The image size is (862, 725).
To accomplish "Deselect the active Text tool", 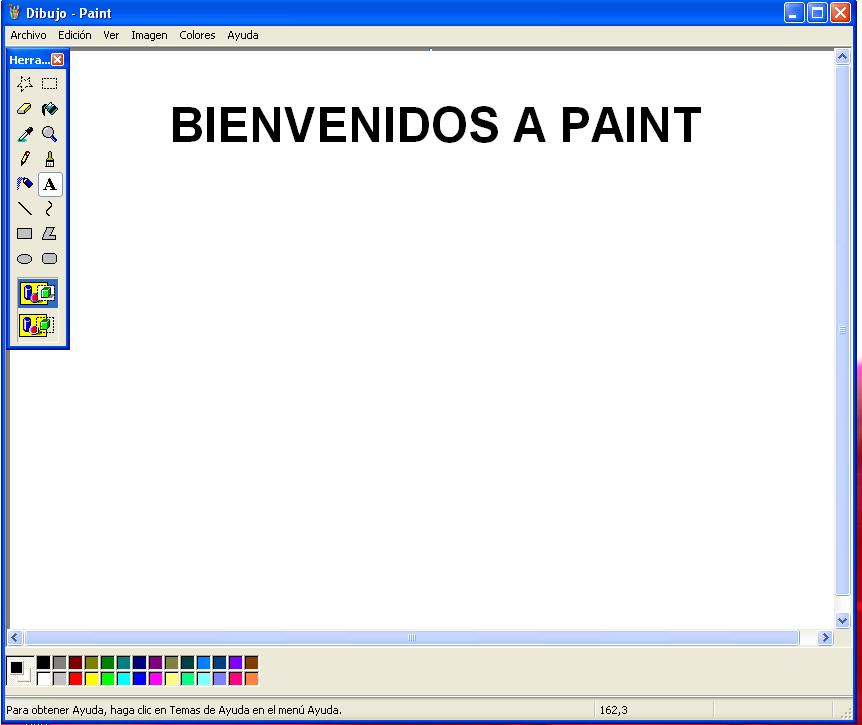I will point(50,183).
